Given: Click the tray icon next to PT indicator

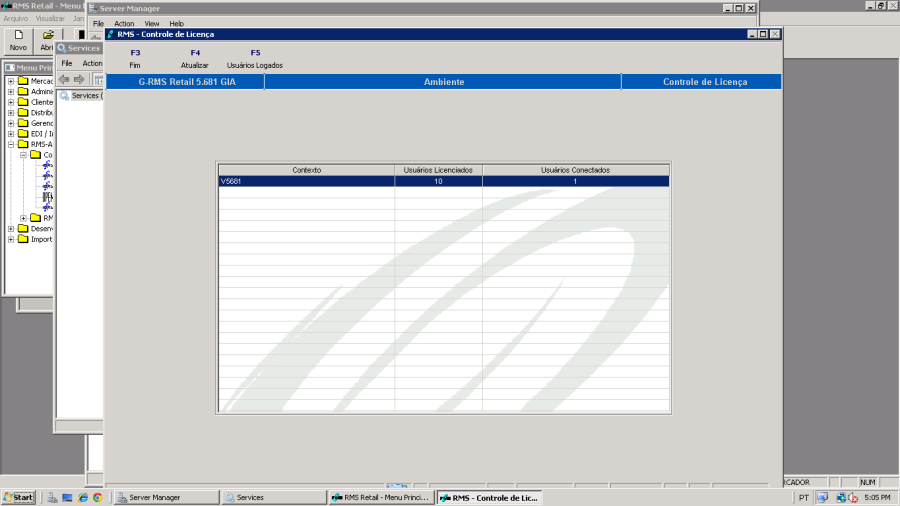Looking at the screenshot, I should [823, 497].
